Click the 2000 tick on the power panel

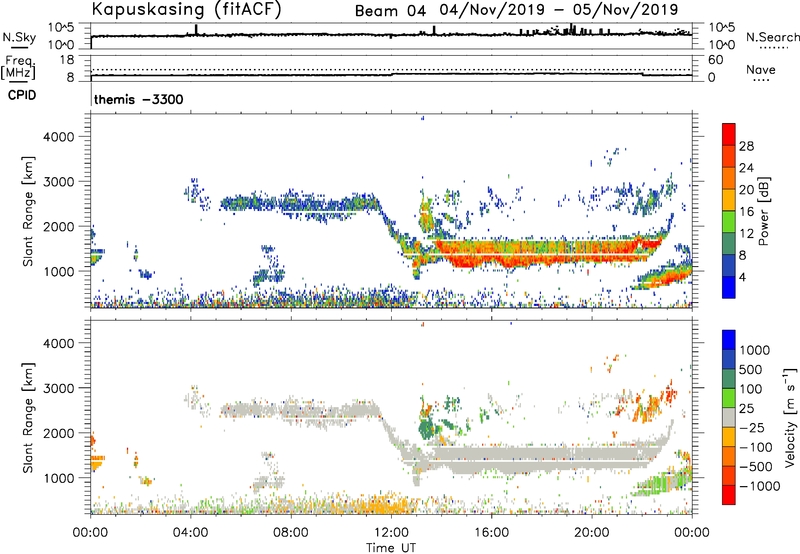coord(58,226)
